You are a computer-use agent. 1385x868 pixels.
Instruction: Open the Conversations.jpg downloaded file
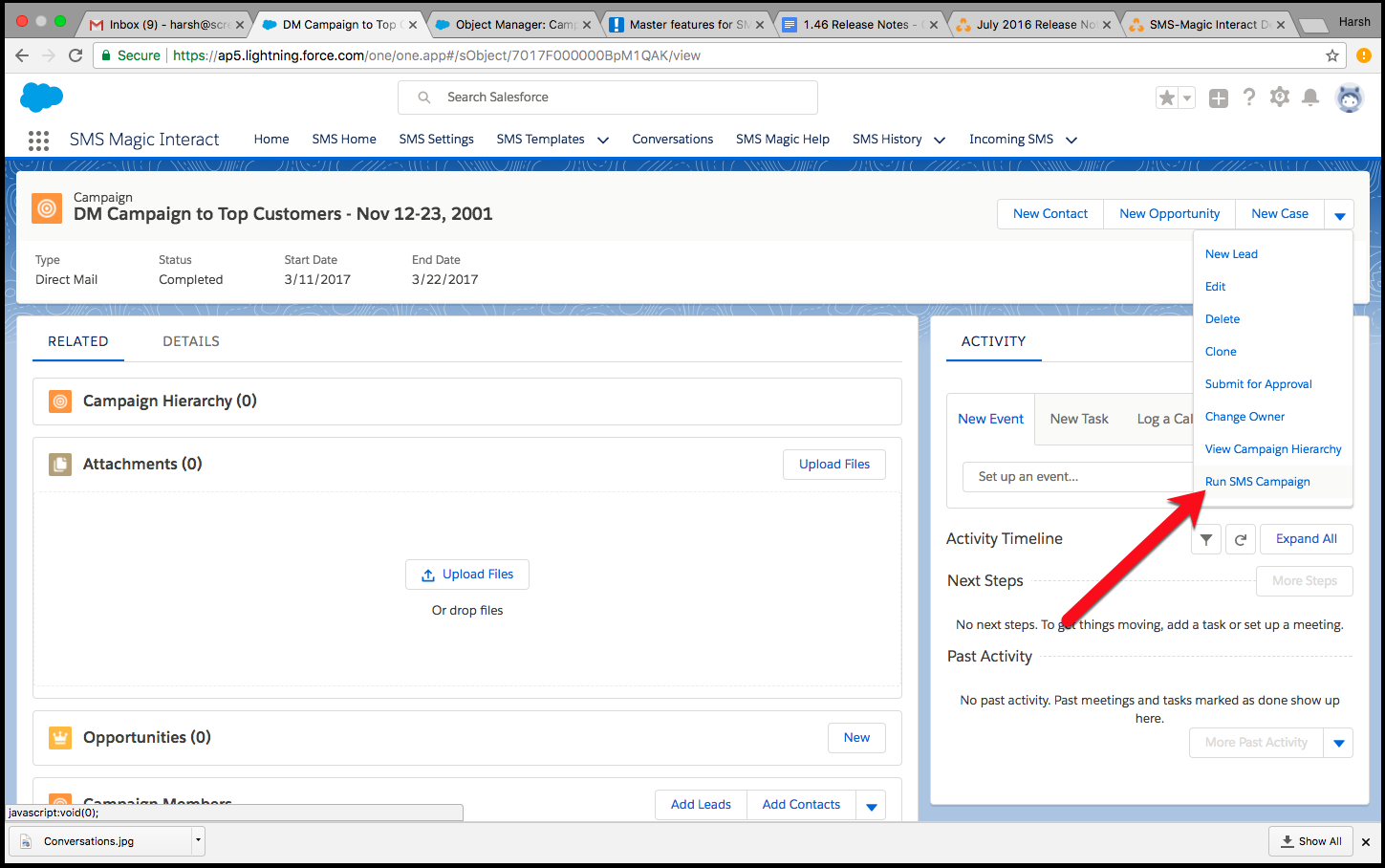tap(99, 841)
